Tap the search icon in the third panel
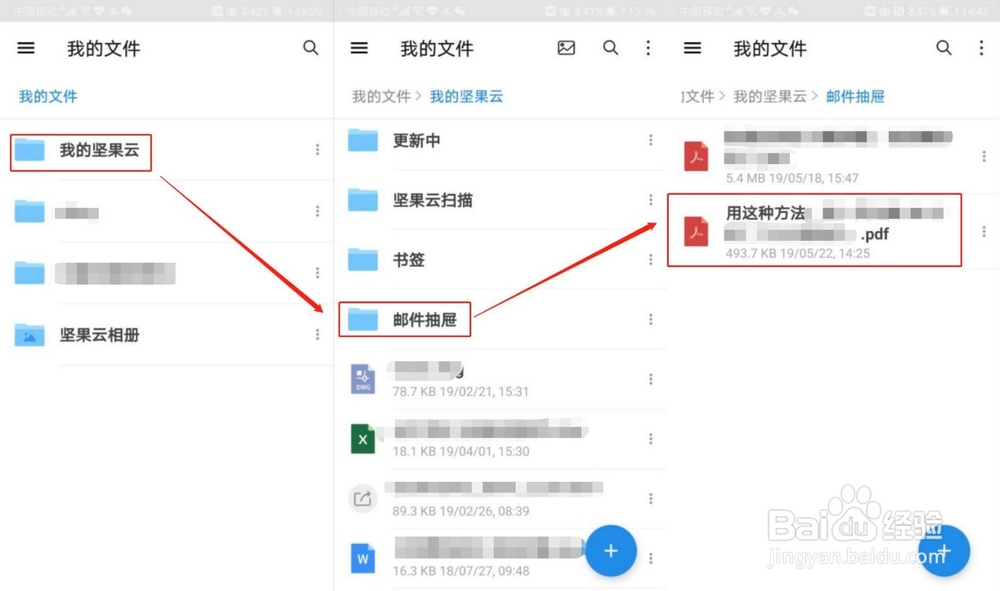This screenshot has width=1000, height=591. click(943, 47)
